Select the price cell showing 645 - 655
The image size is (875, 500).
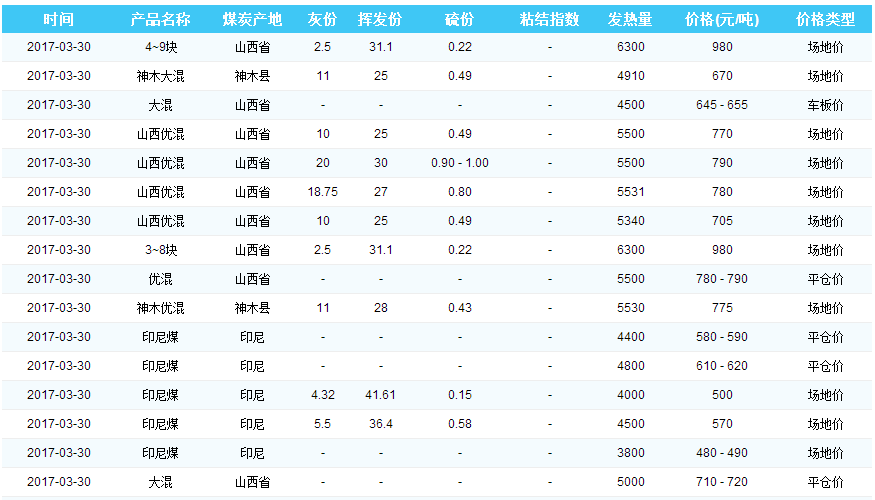[x=722, y=105]
